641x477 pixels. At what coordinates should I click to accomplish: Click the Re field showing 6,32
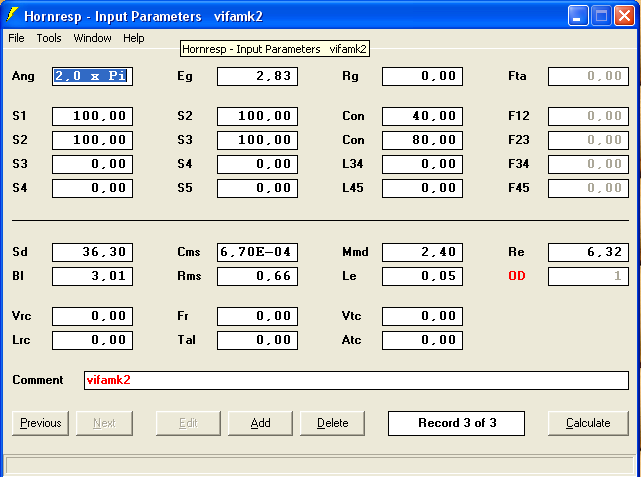pyautogui.click(x=588, y=252)
